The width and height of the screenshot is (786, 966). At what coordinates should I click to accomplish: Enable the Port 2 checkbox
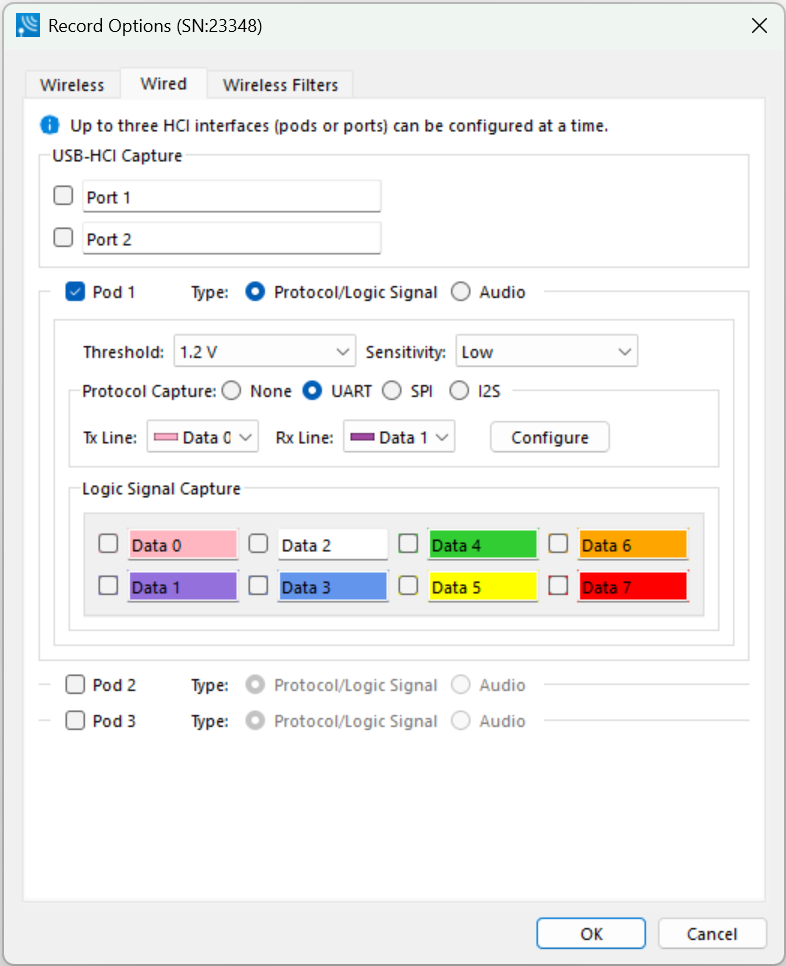(x=63, y=238)
